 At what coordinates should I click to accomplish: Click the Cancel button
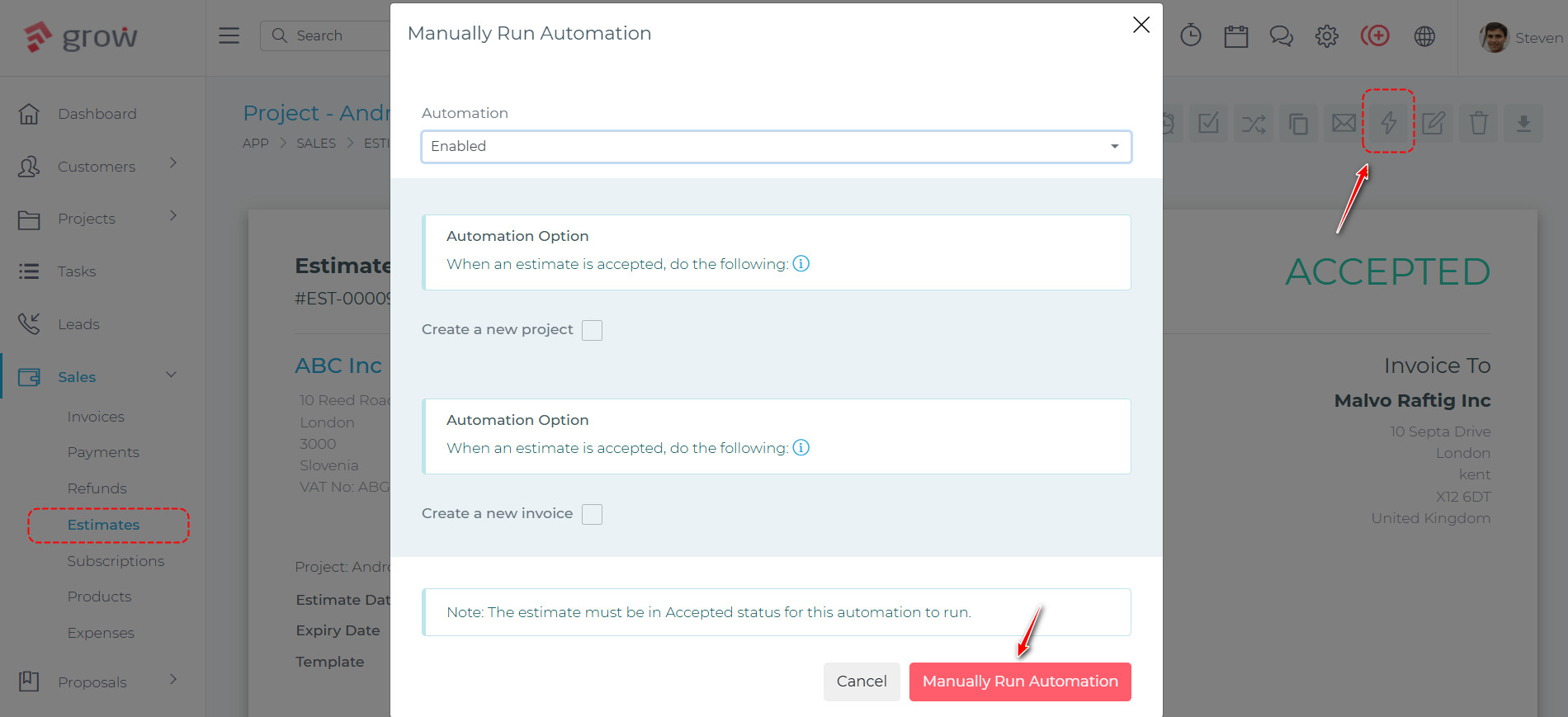[x=862, y=682]
